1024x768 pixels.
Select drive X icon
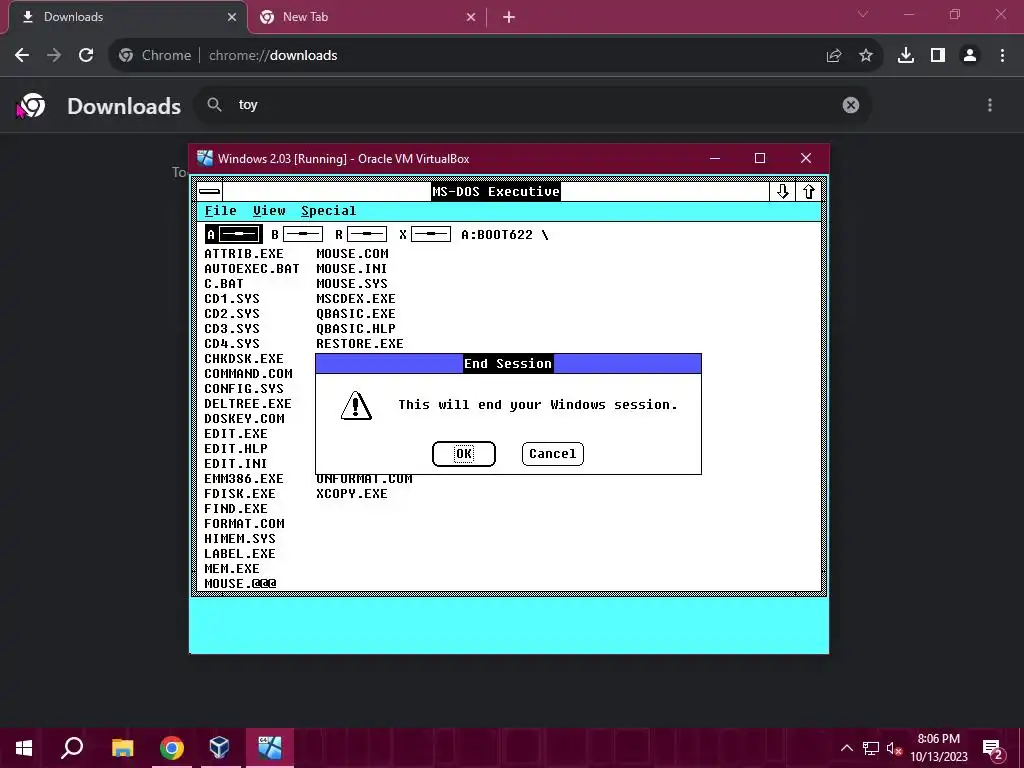(424, 234)
